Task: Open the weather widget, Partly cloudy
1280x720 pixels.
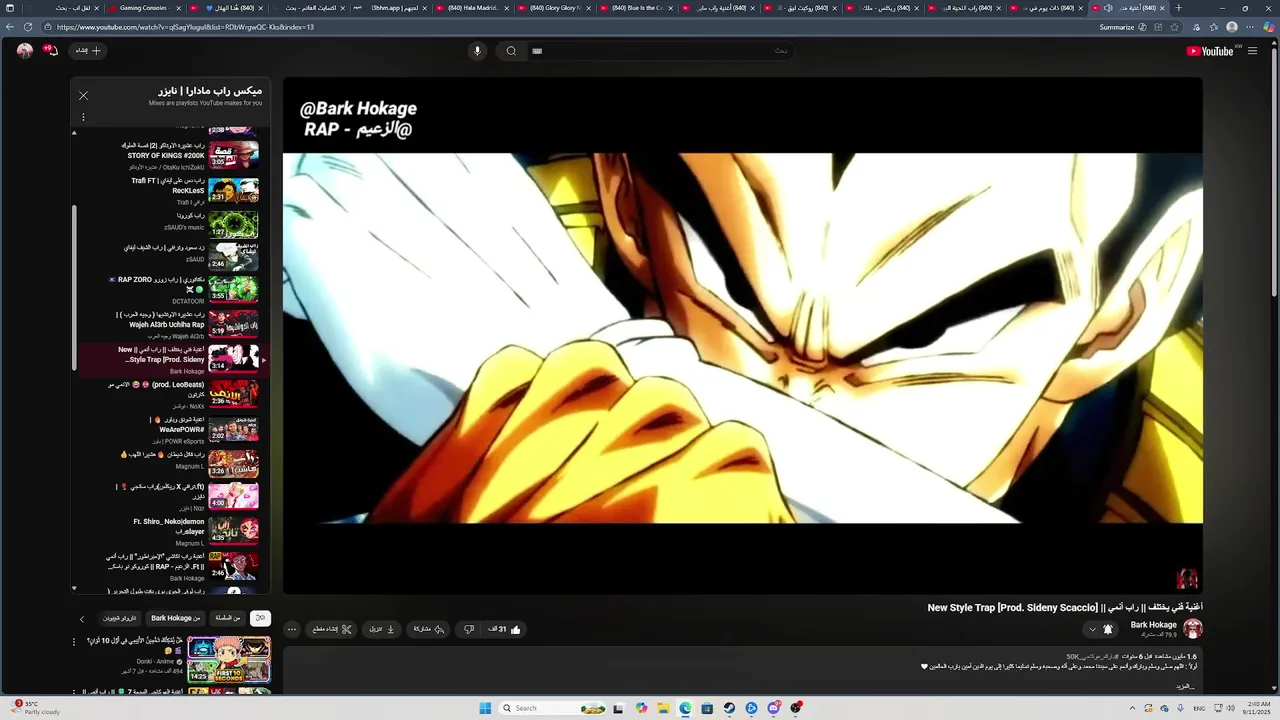Action: click(x=33, y=708)
